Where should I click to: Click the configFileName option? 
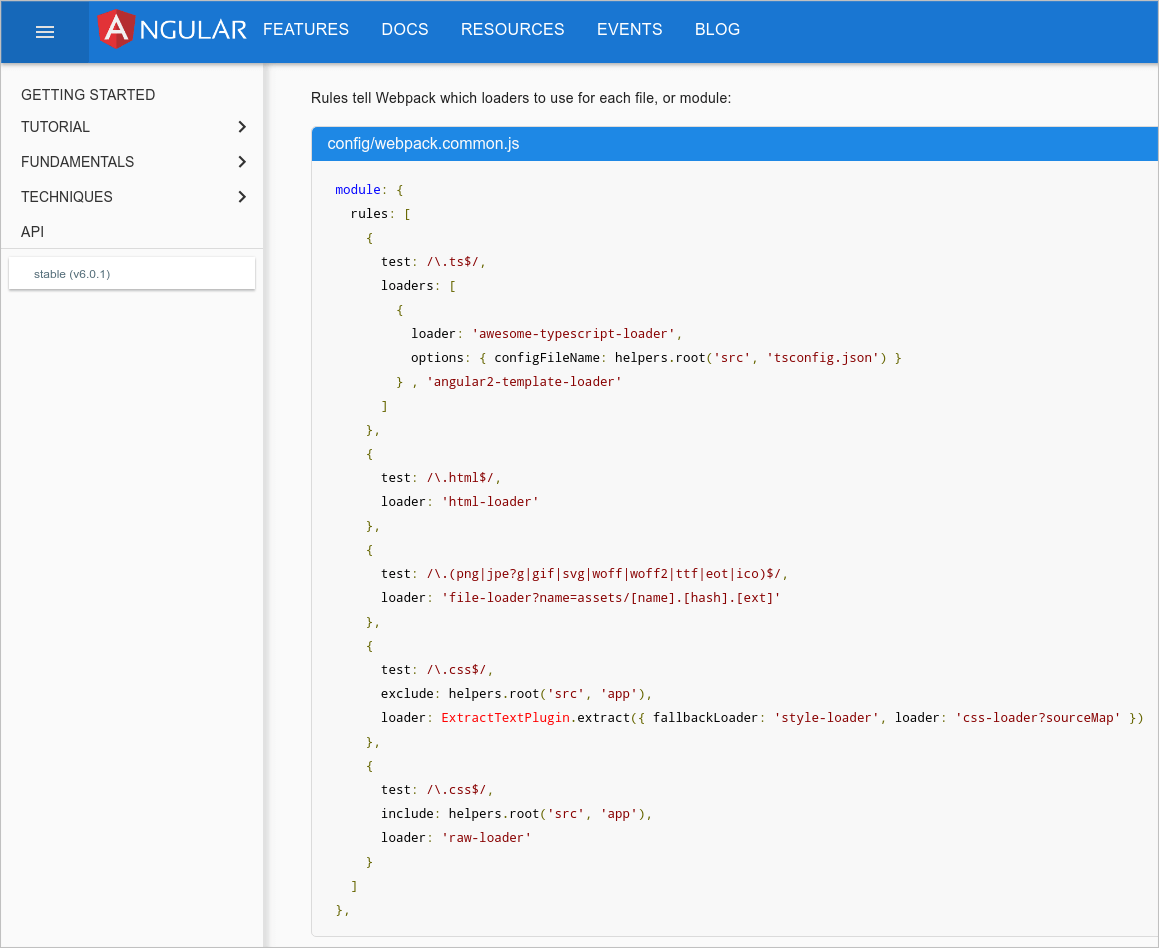(547, 358)
